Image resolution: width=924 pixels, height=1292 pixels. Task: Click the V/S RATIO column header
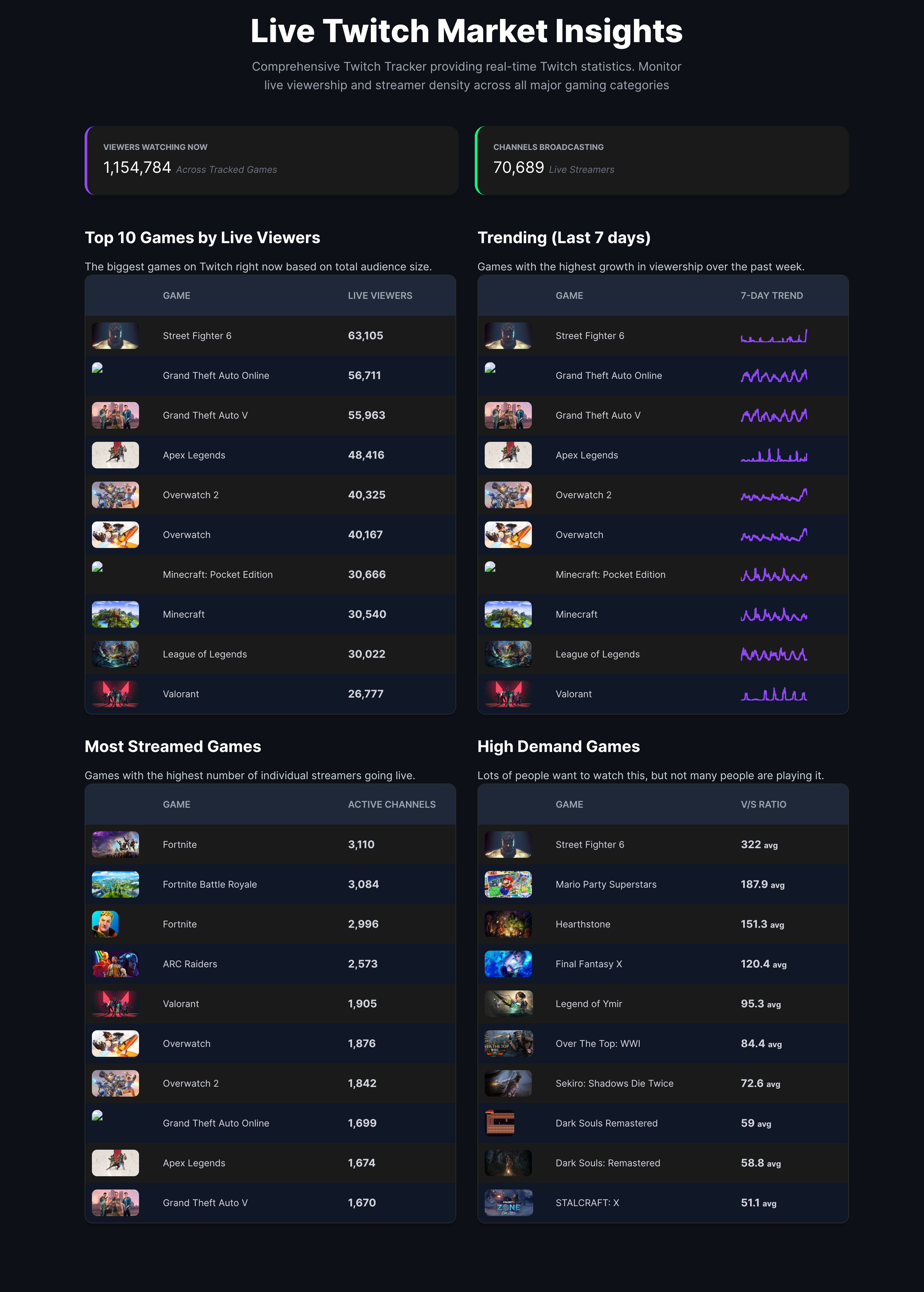click(763, 804)
